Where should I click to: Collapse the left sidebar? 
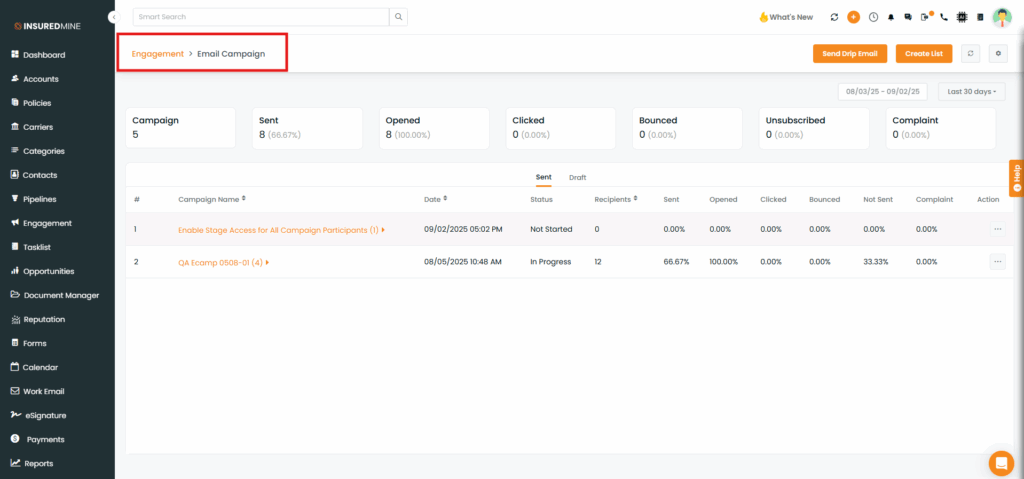[113, 18]
